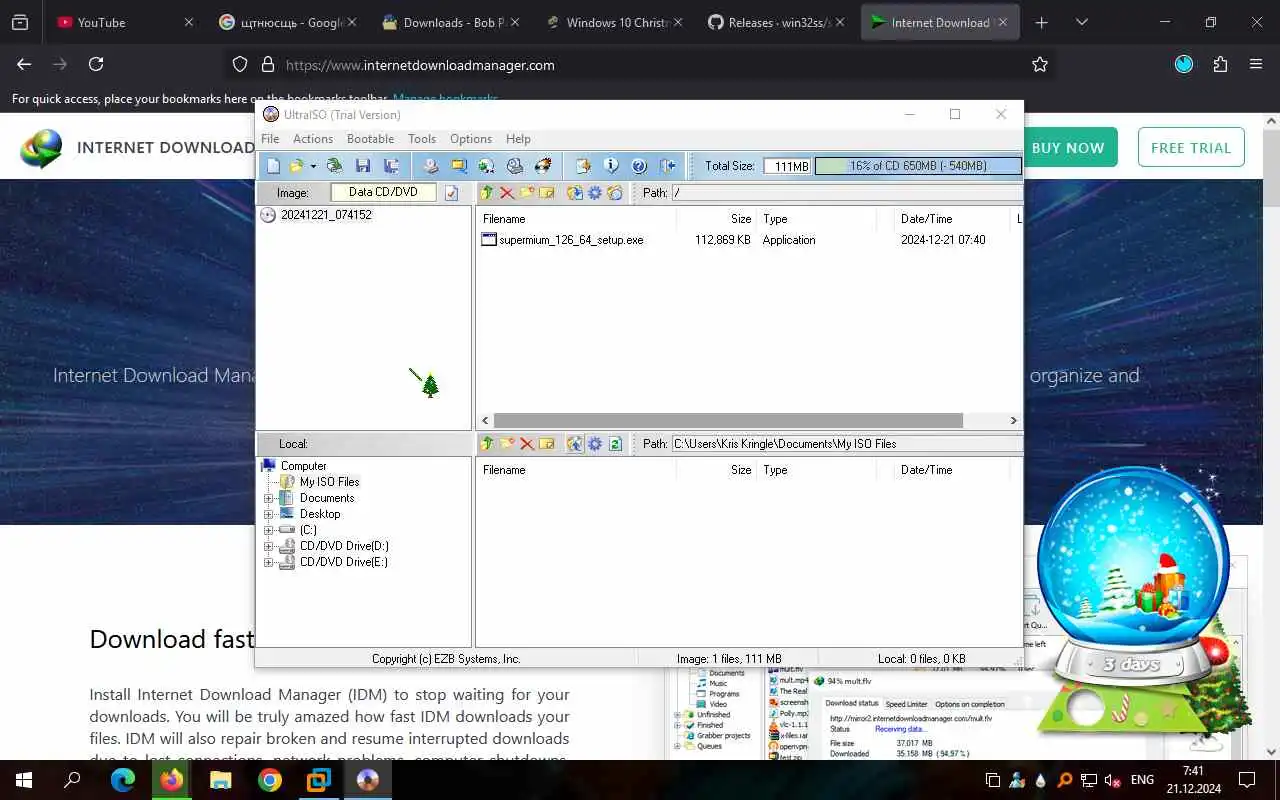Image resolution: width=1280 pixels, height=800 pixels.
Task: Click the scrollbar left arrow in image file list
Action: (x=486, y=421)
